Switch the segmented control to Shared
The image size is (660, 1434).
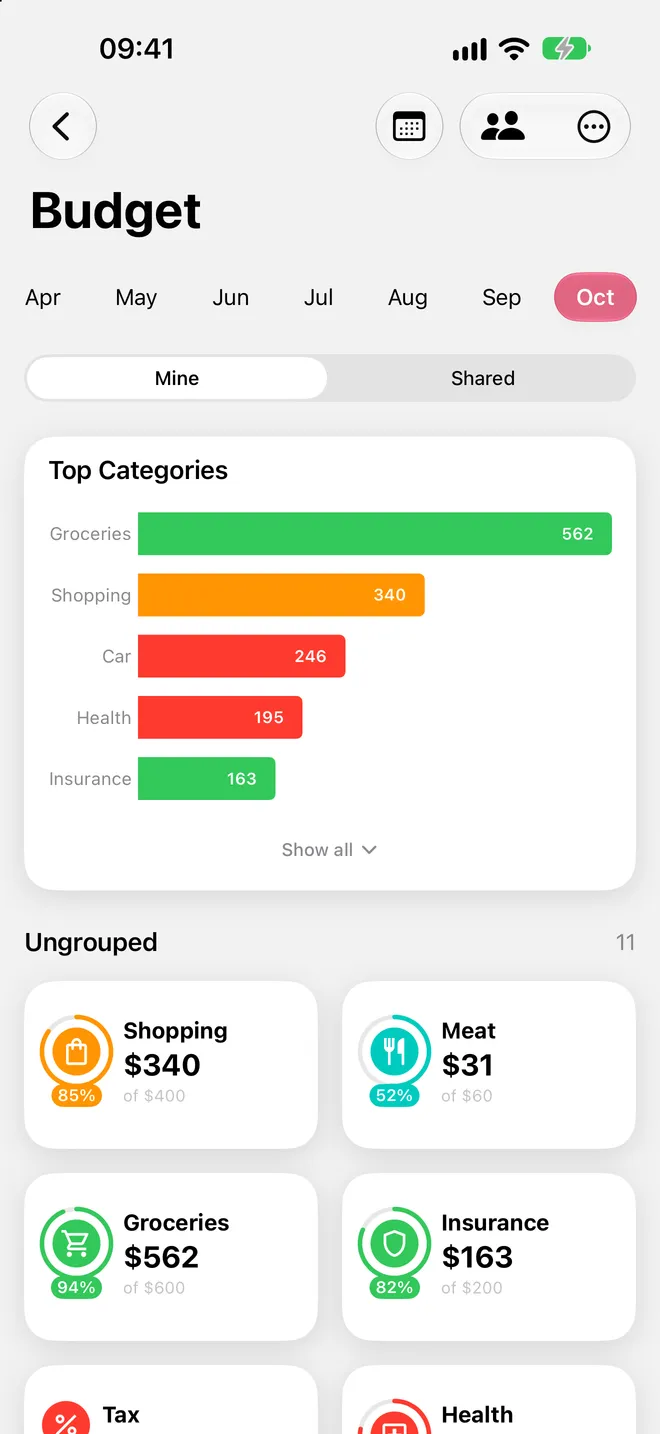coord(482,378)
